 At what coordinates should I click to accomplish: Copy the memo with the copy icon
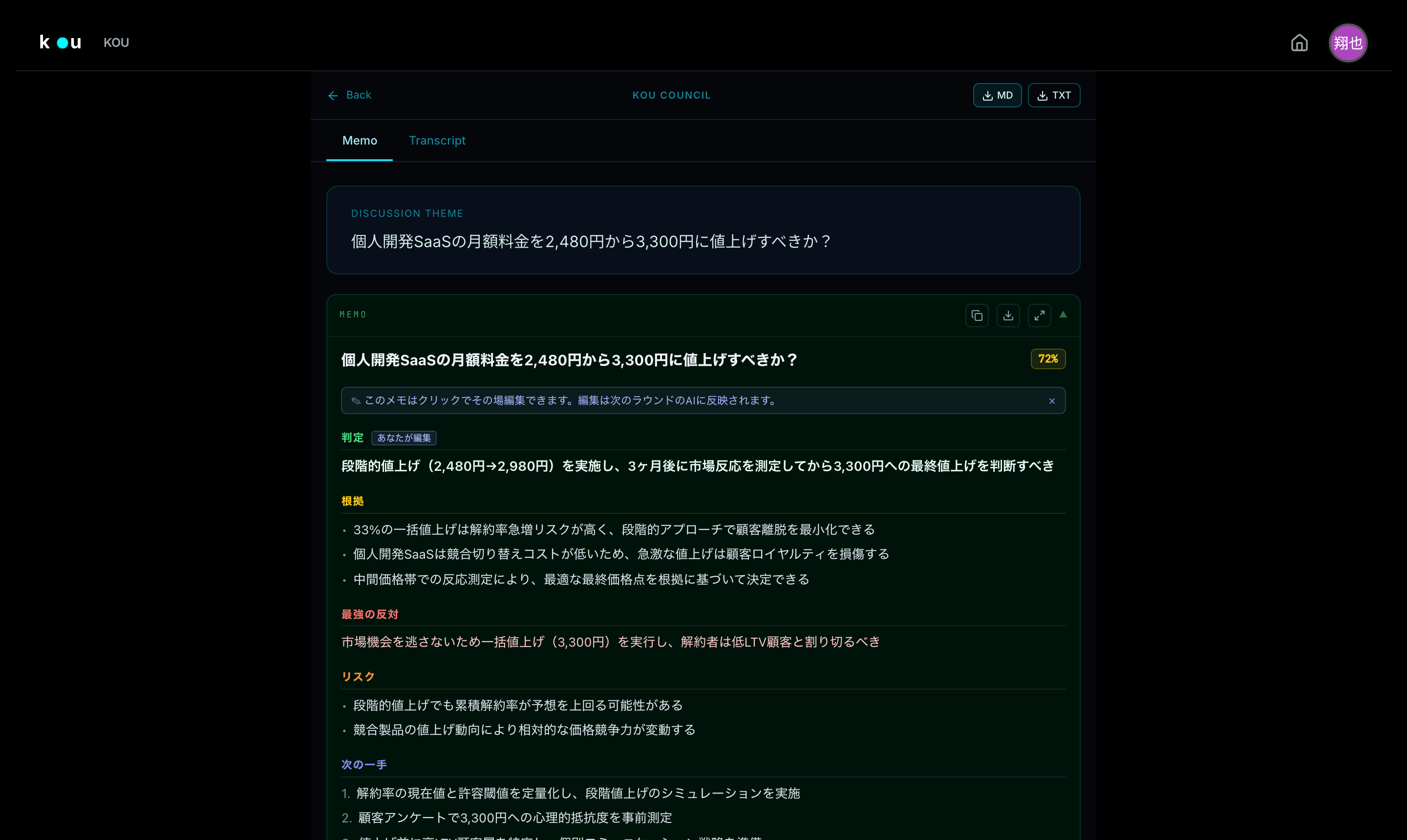(977, 315)
